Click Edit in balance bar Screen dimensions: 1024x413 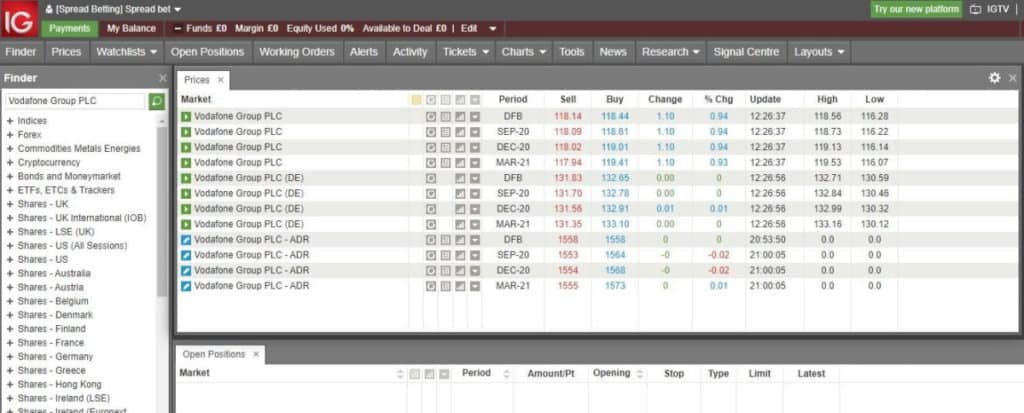(469, 29)
